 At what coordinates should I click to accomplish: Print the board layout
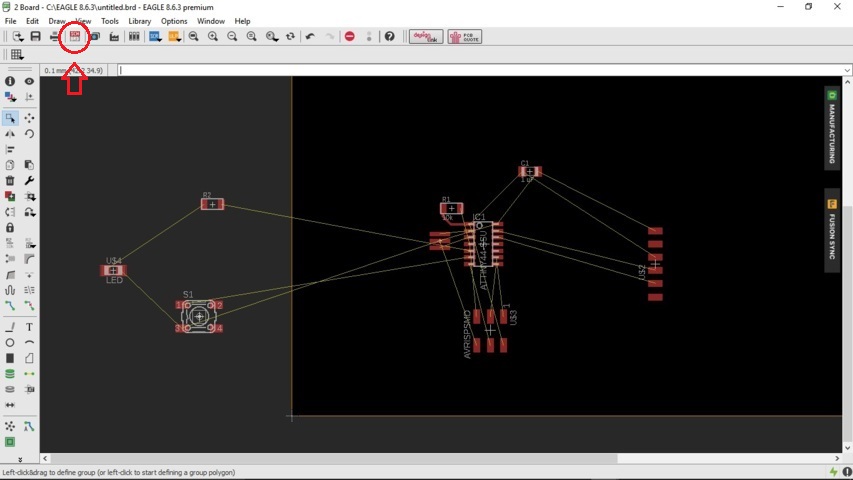pyautogui.click(x=54, y=36)
